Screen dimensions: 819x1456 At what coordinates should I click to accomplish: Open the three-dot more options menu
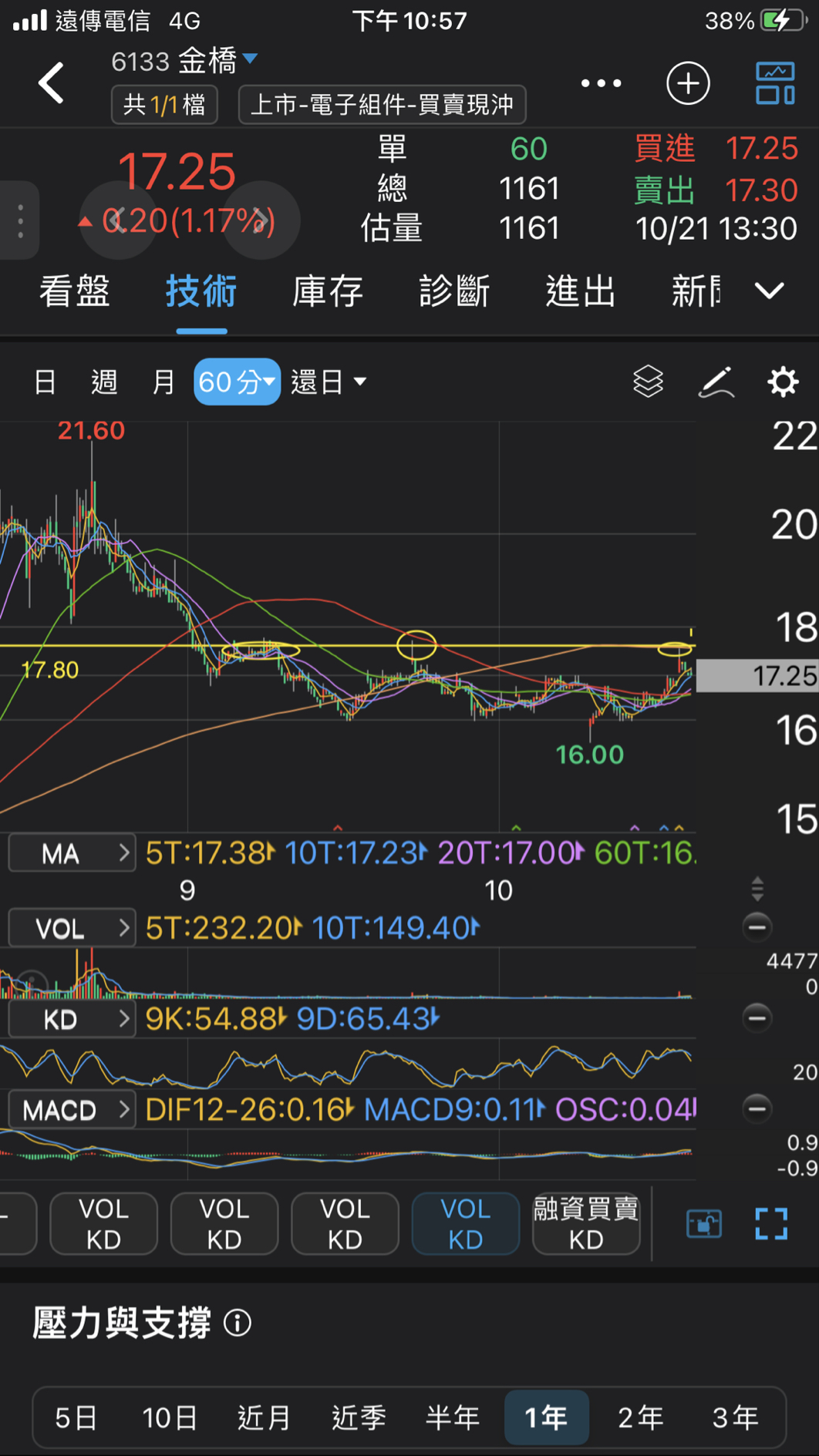coord(601,83)
